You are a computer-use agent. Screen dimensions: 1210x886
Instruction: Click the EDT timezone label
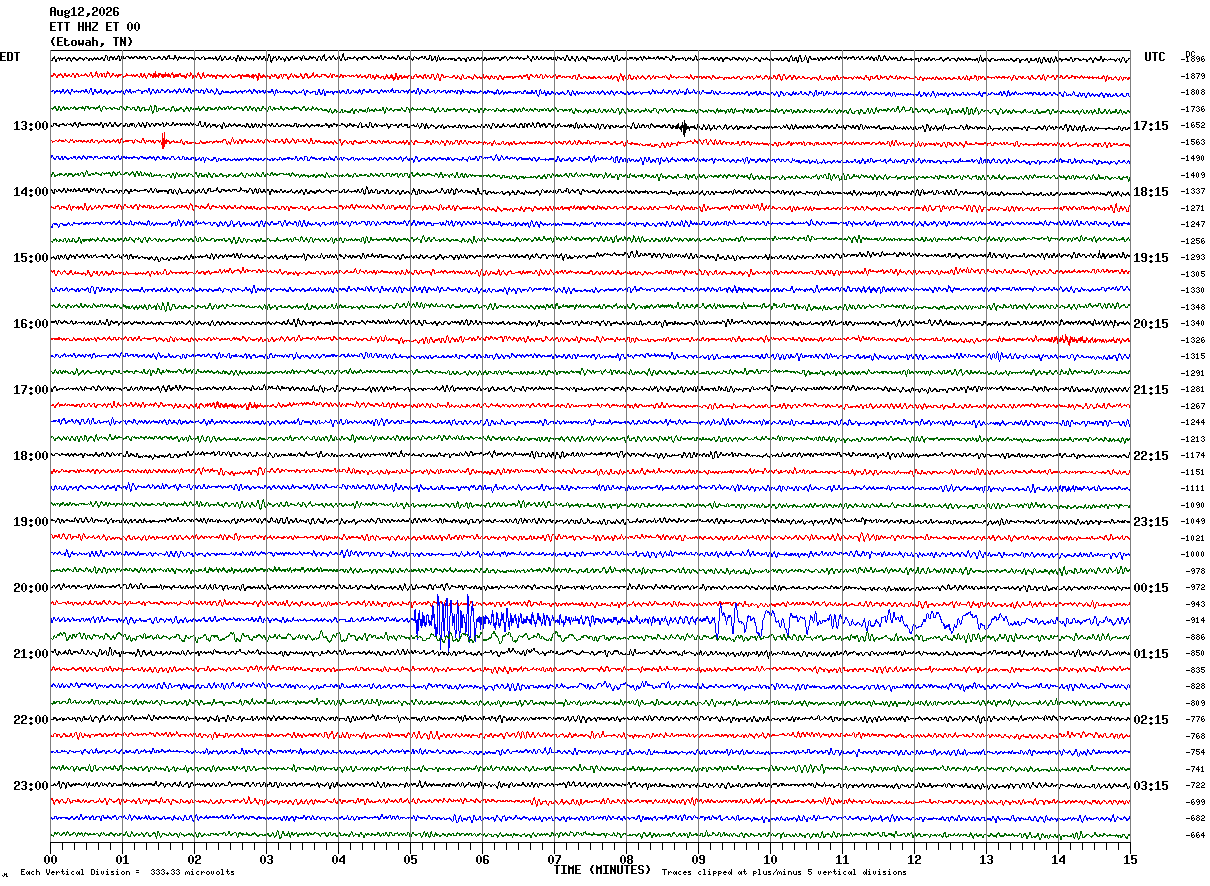(x=10, y=57)
